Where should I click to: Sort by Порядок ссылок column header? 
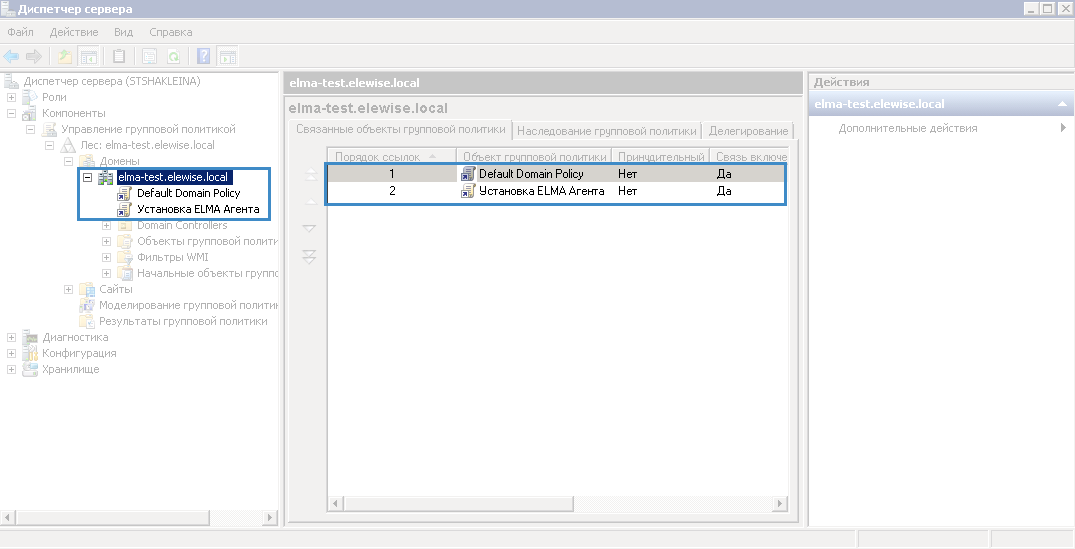(391, 157)
